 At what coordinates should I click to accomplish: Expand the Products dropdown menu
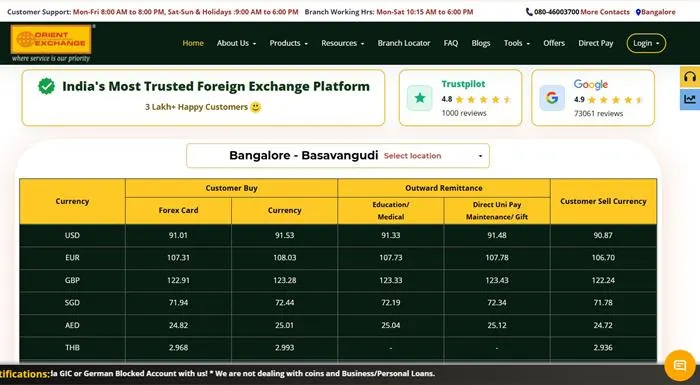tap(288, 43)
